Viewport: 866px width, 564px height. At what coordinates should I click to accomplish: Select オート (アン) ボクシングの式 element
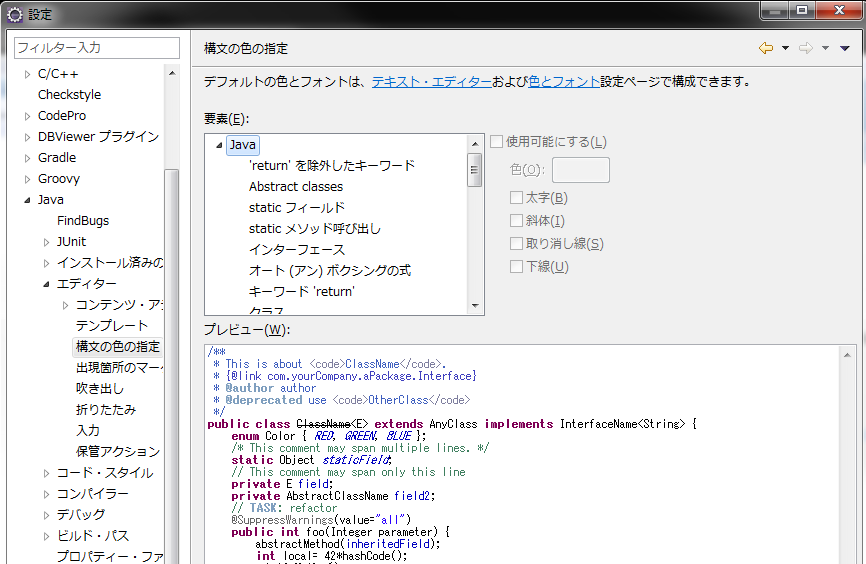330,271
